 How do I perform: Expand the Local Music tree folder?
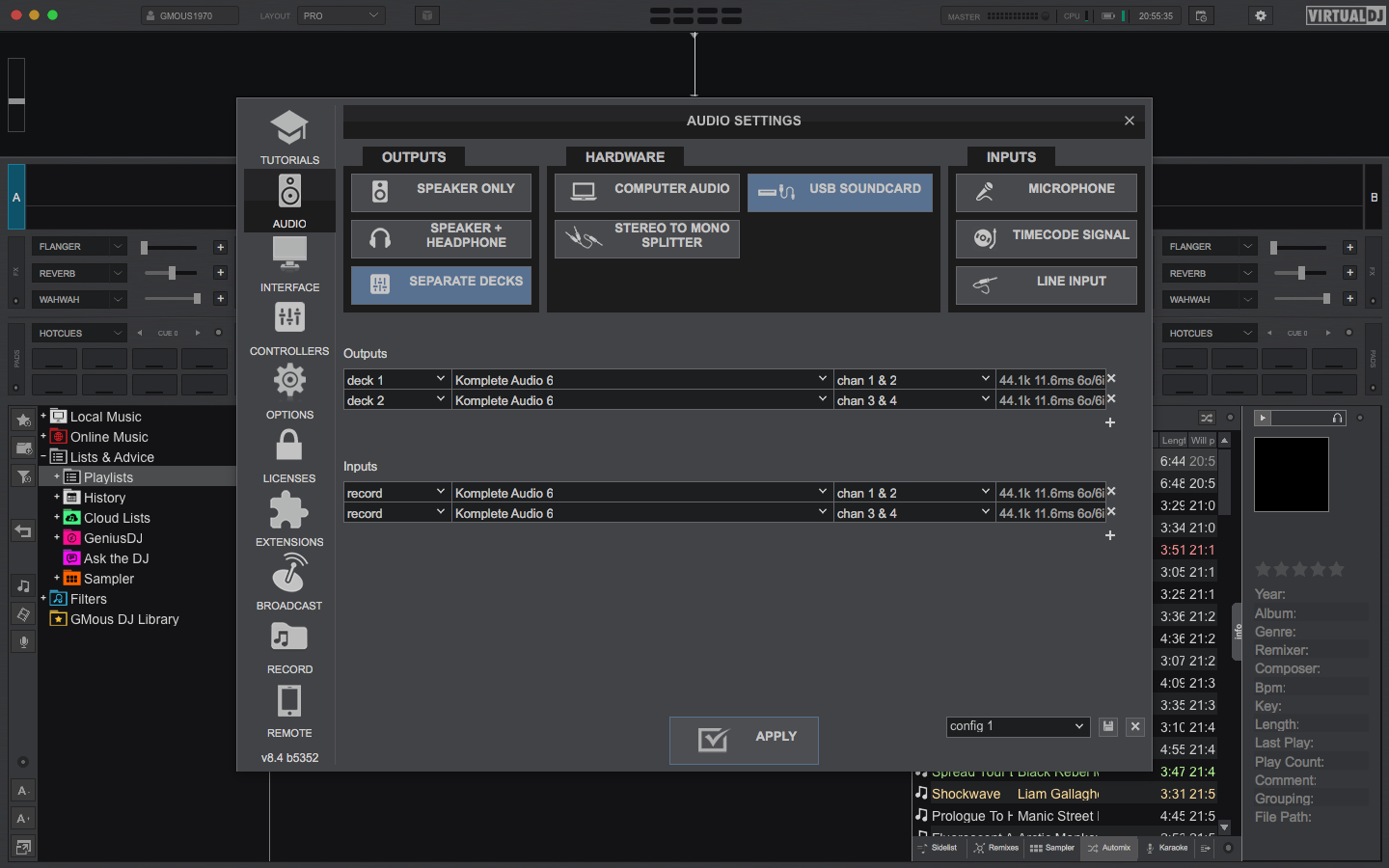[x=43, y=417]
